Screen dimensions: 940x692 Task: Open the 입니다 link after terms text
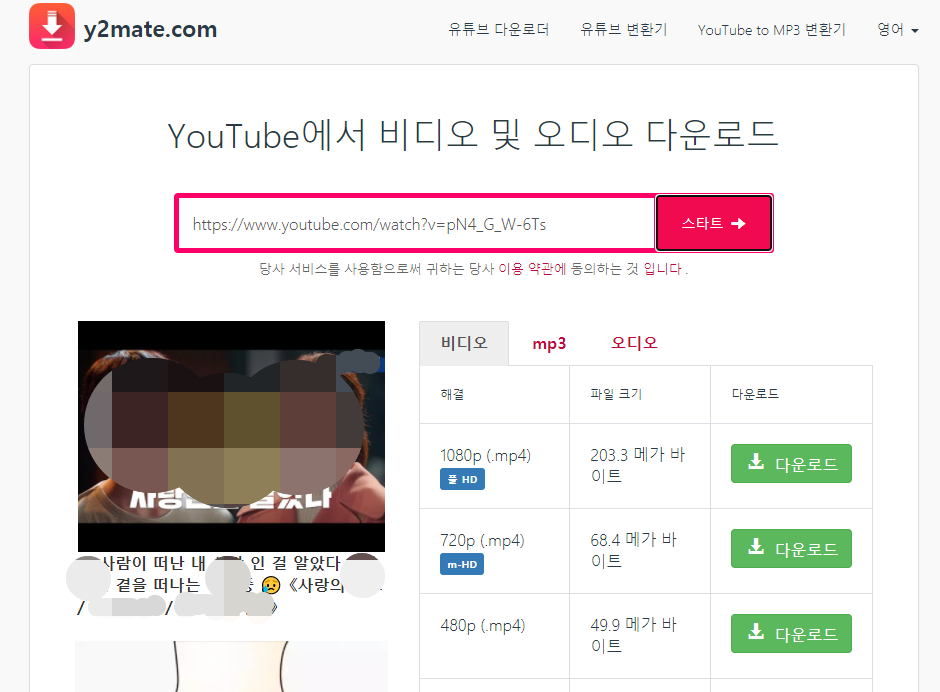pyautogui.click(x=662, y=269)
